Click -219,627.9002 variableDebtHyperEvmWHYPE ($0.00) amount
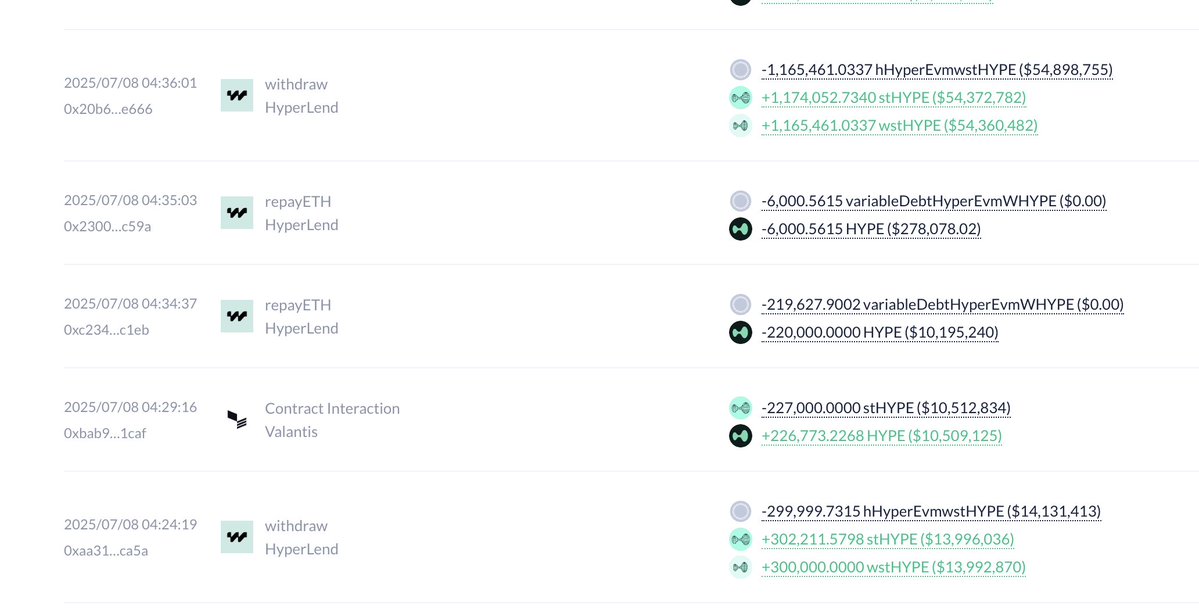 pyautogui.click(x=943, y=304)
